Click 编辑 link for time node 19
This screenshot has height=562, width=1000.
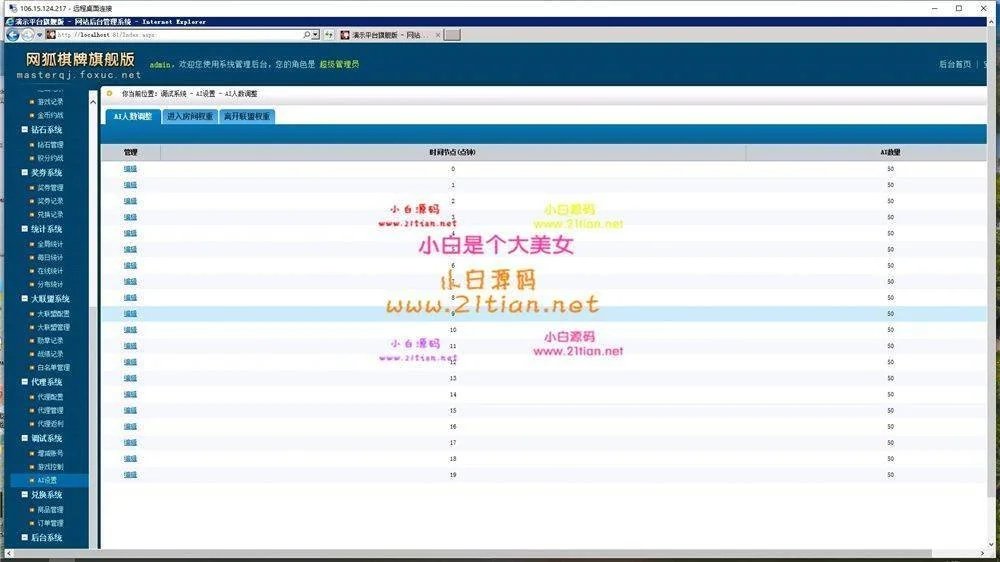(130, 474)
